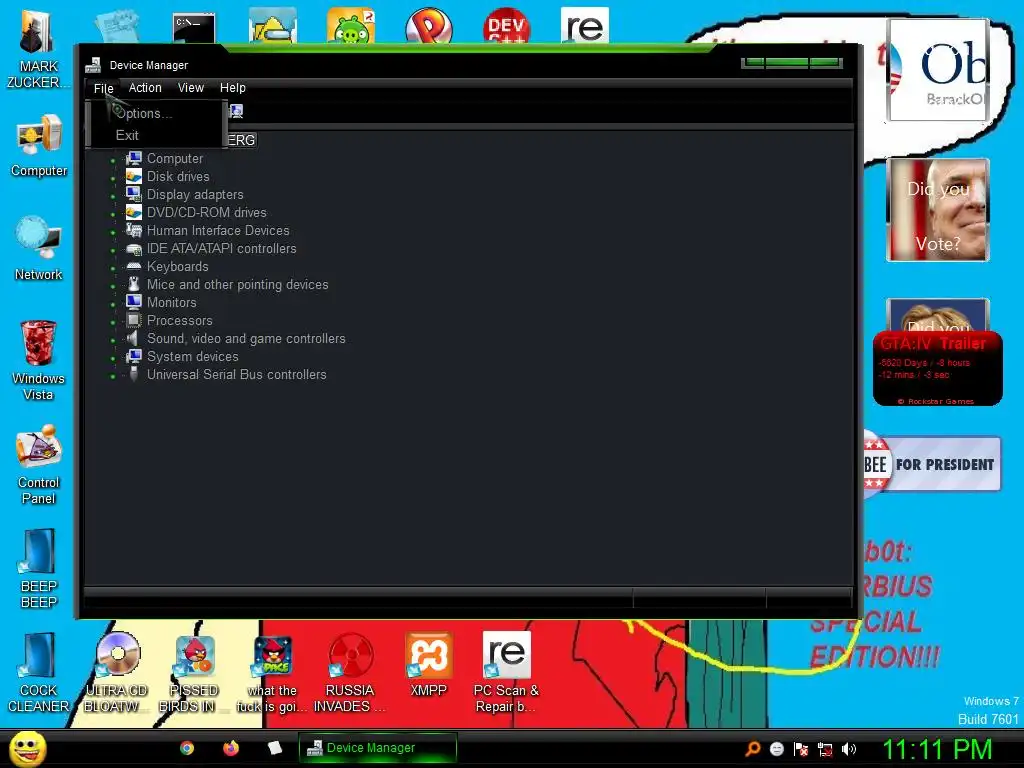Click the 11:11 PM taskbar clock
1024x768 pixels.
(937, 749)
